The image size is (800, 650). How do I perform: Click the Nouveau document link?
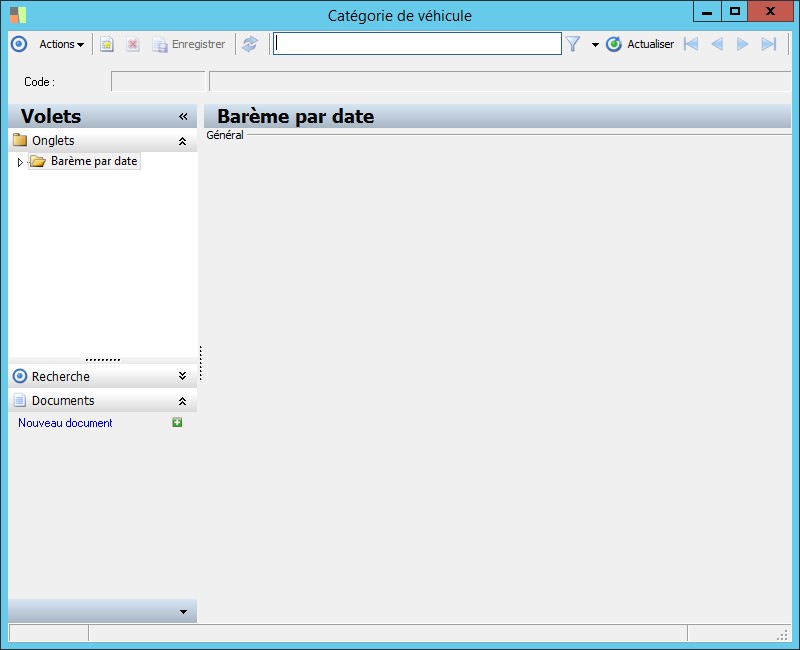[65, 423]
